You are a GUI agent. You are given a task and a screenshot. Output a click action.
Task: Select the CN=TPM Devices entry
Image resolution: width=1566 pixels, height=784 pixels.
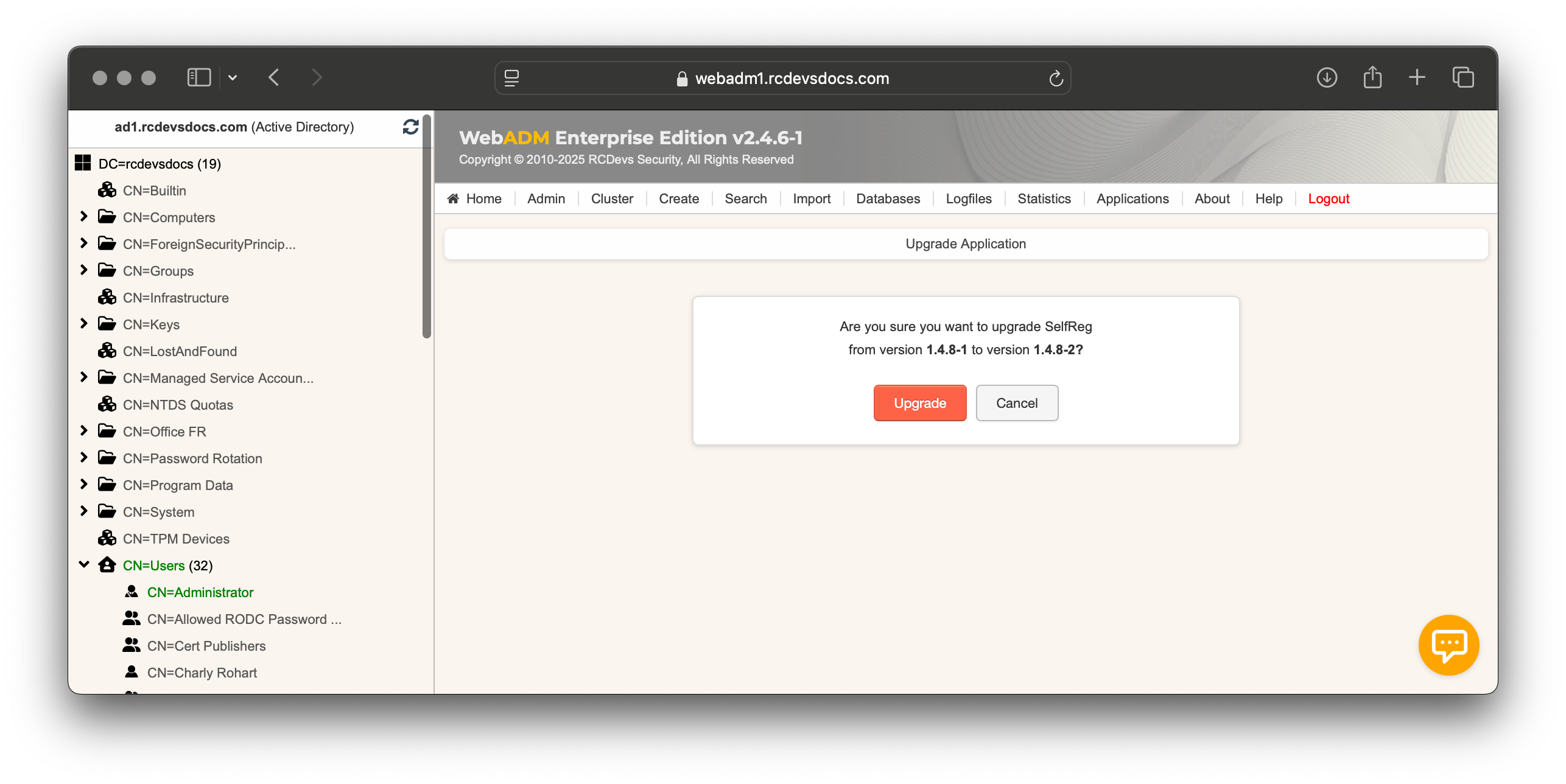[176, 538]
